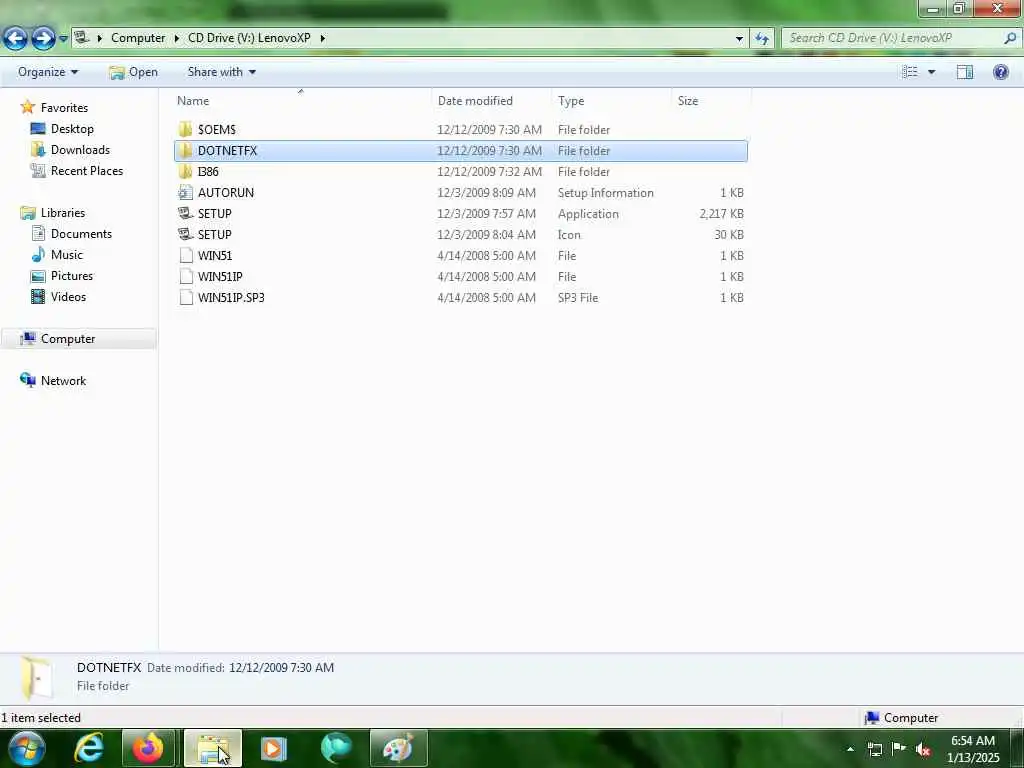The height and width of the screenshot is (768, 1024).
Task: Go forward using the Forward arrow button
Action: point(43,39)
